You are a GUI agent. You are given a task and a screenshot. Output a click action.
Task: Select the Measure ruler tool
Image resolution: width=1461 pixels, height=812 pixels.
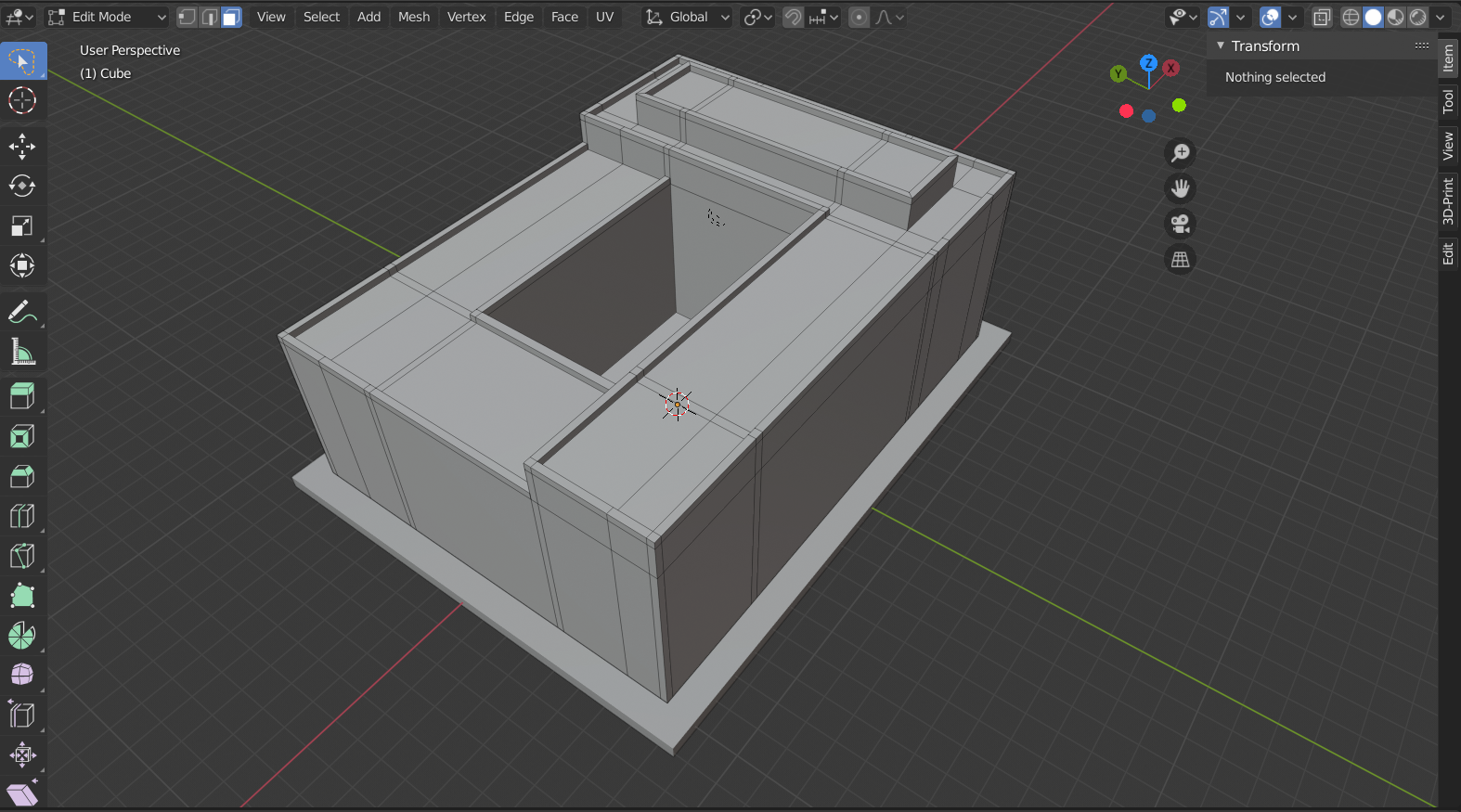[22, 352]
